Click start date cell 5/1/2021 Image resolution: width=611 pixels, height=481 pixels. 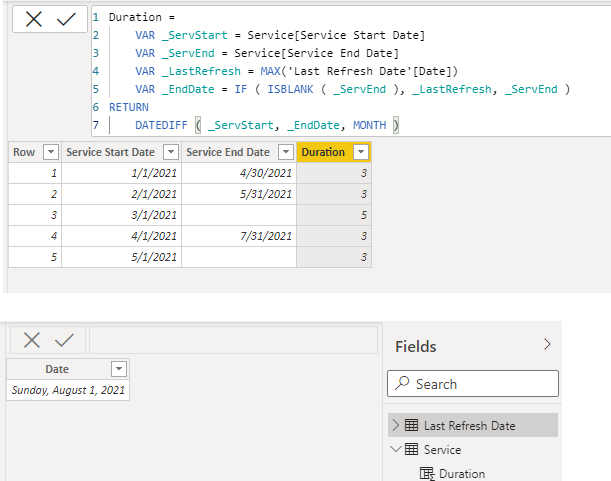122,257
